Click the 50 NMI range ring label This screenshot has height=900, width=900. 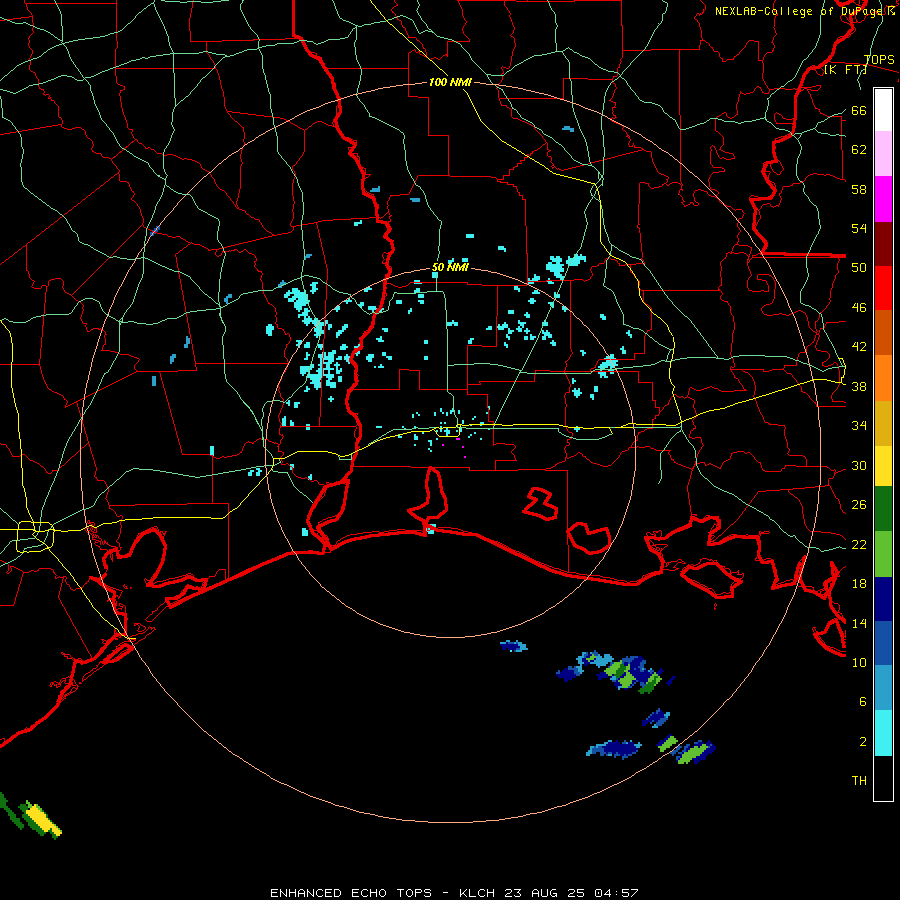point(450,267)
